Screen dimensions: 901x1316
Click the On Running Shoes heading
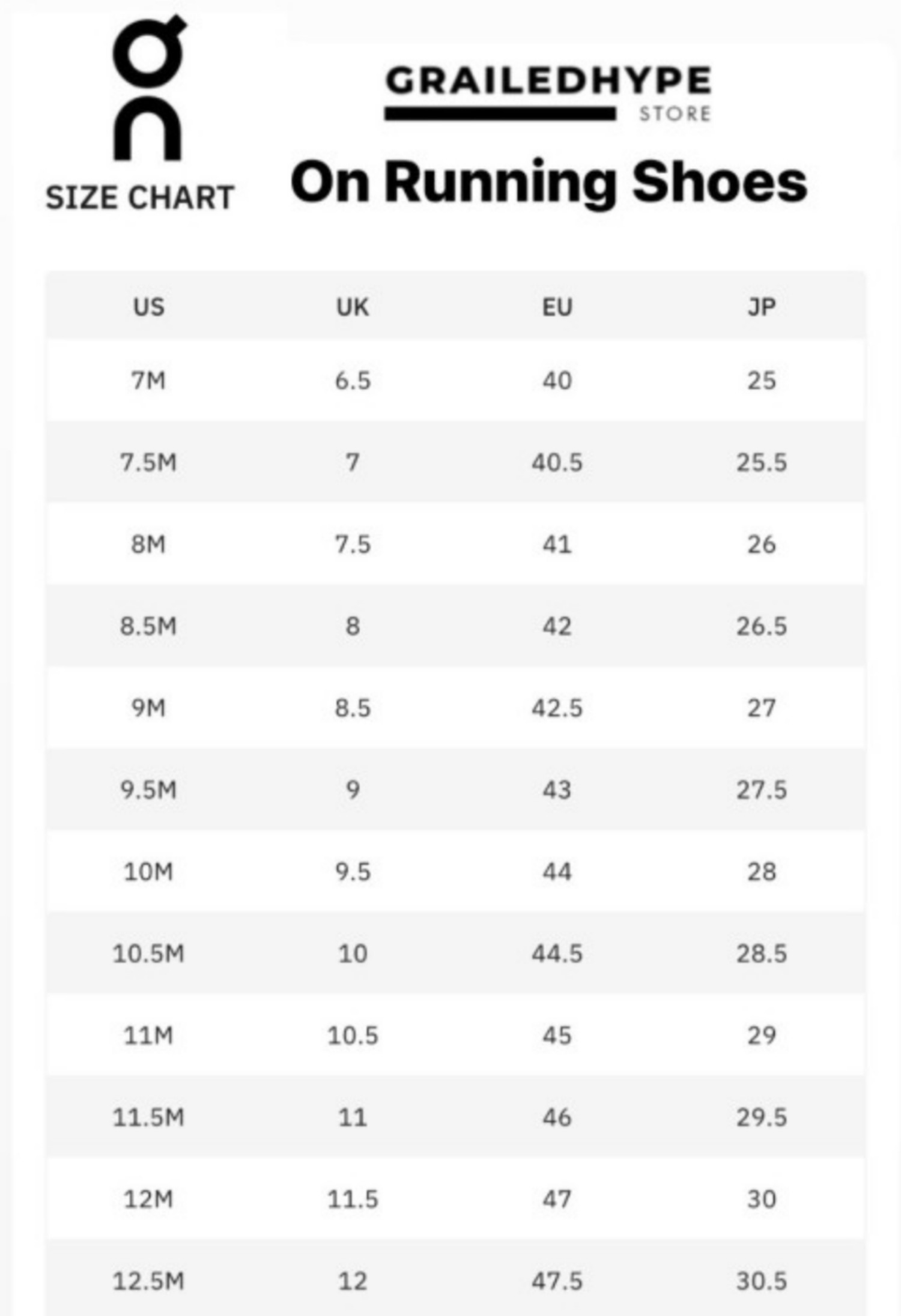(548, 183)
